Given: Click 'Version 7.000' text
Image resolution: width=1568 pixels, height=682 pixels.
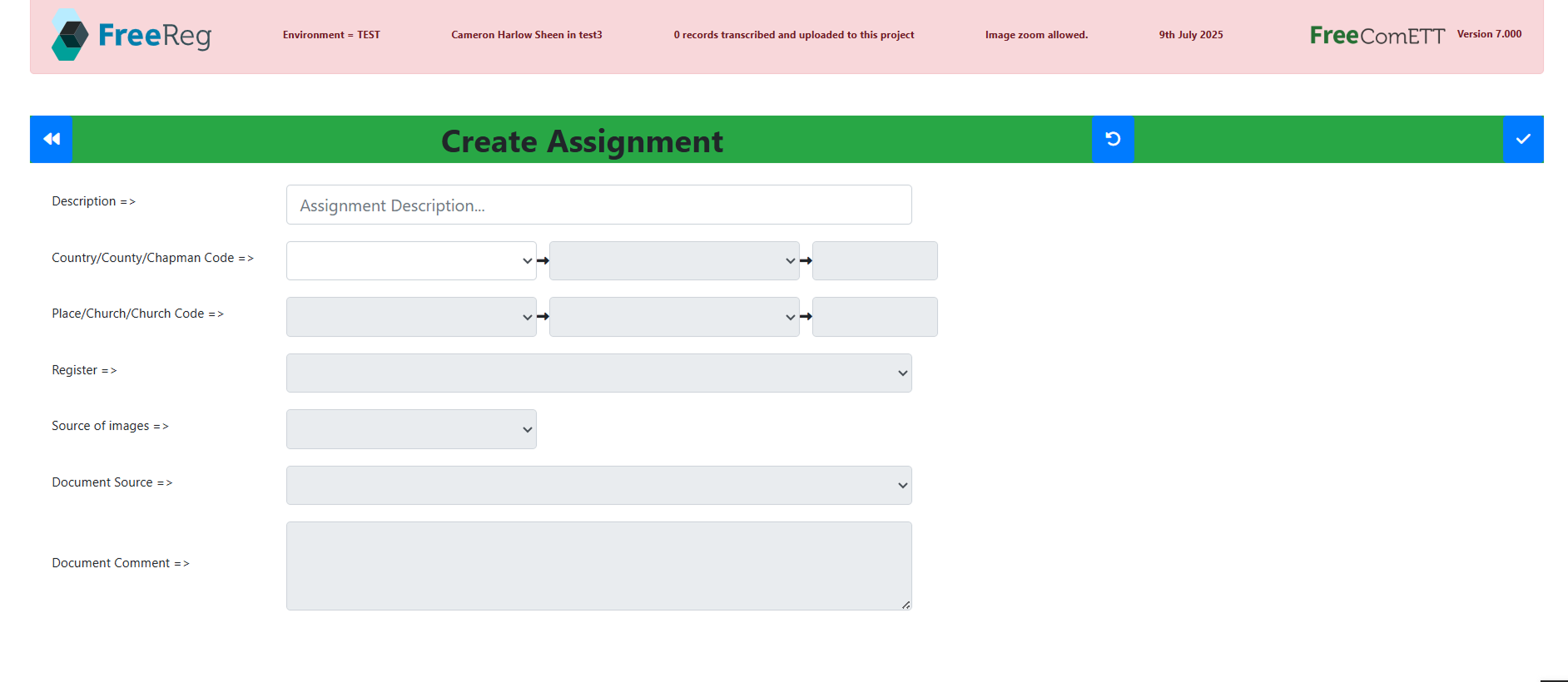Looking at the screenshot, I should pyautogui.click(x=1489, y=34).
